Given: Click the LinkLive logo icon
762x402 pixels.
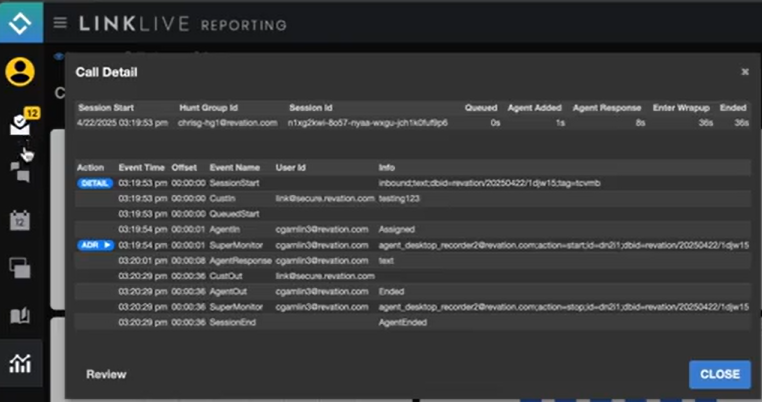Looking at the screenshot, I should point(21,21).
